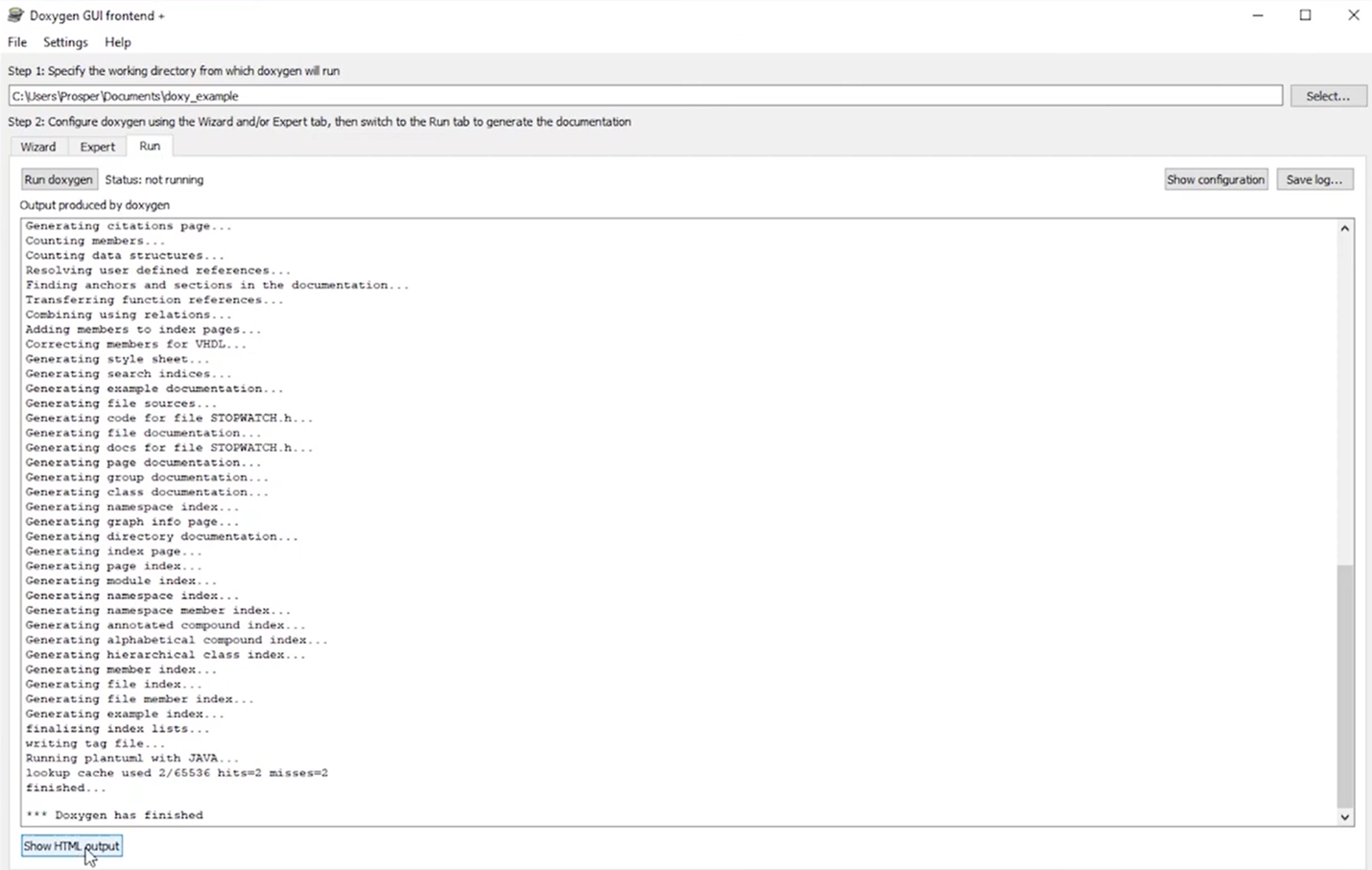Click 'Counting data structures...' line

[125, 256]
